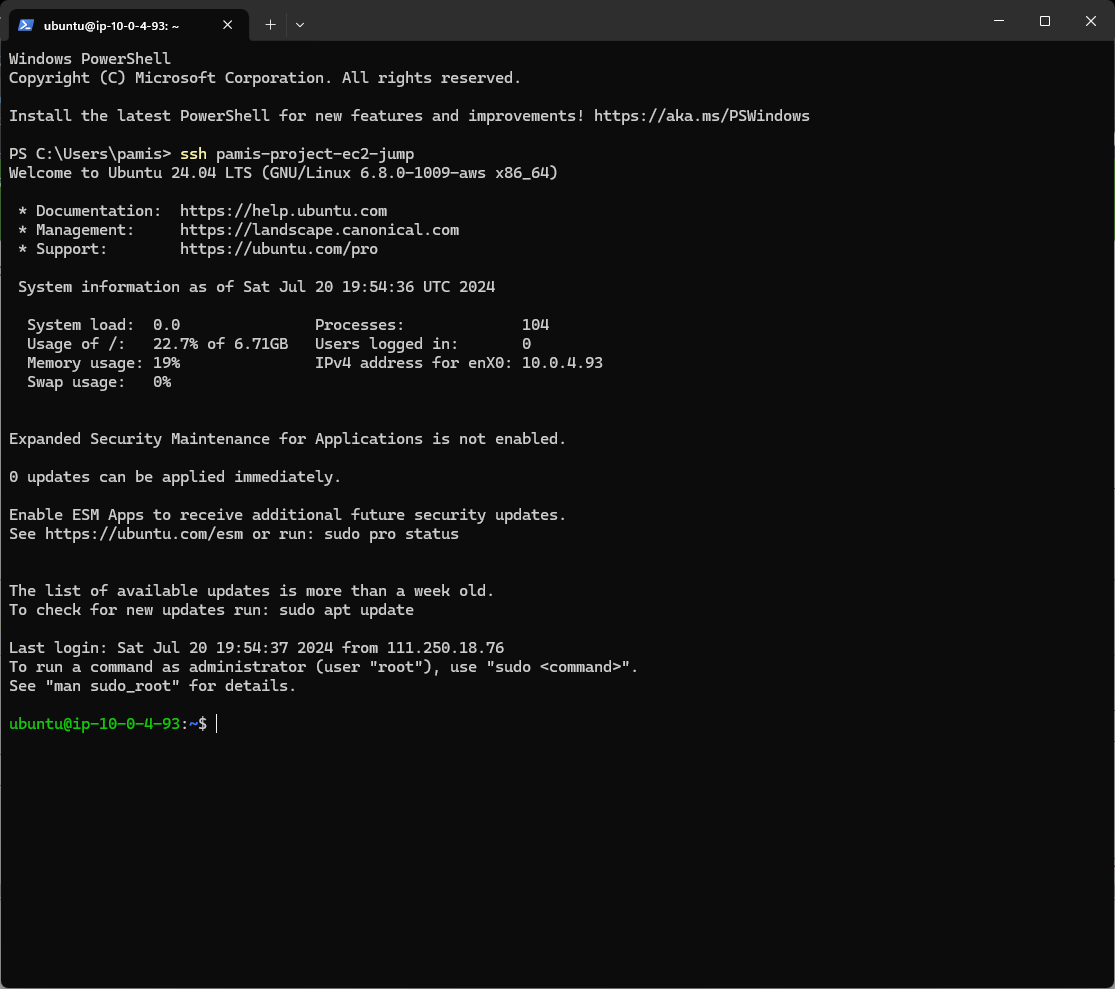Click the 'sudo pro status' text
Viewport: 1115px width, 989px height.
click(x=391, y=534)
